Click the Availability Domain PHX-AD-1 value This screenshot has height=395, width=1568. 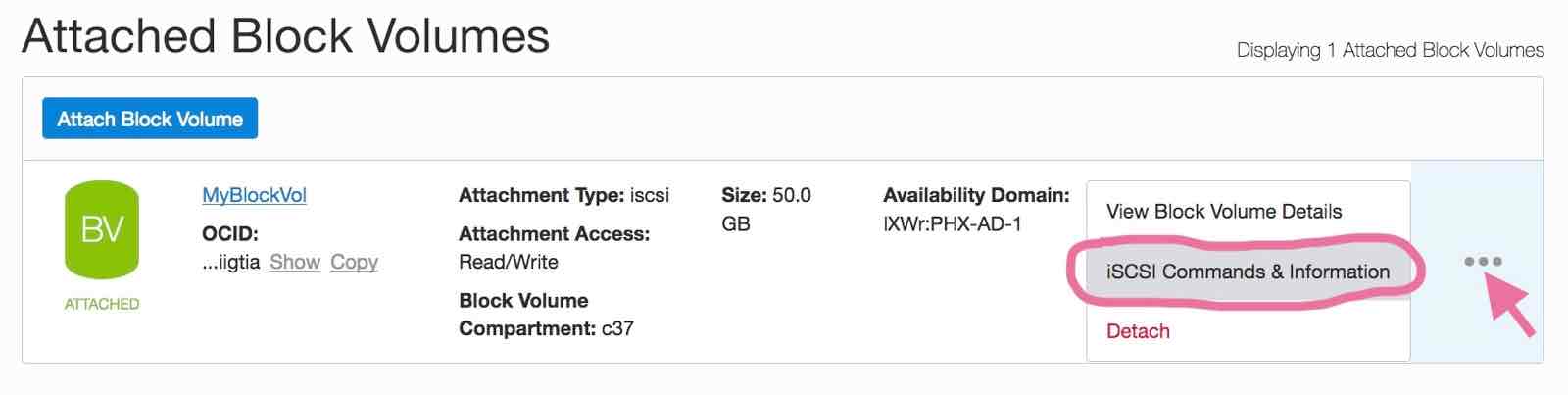(x=953, y=223)
